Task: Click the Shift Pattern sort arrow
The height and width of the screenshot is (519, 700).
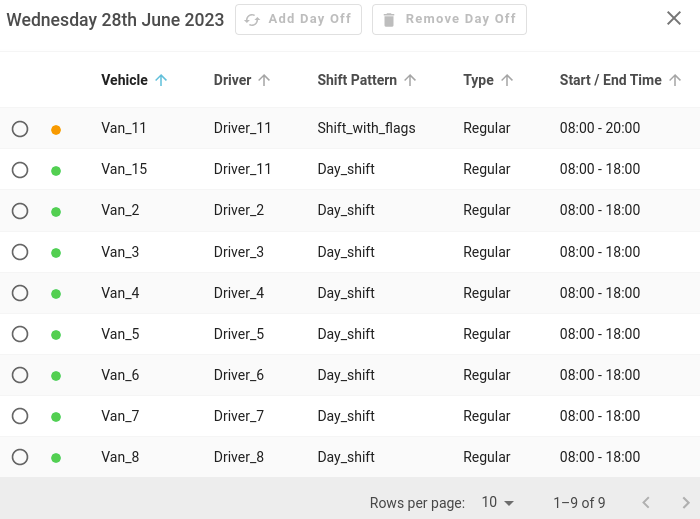Action: click(410, 80)
